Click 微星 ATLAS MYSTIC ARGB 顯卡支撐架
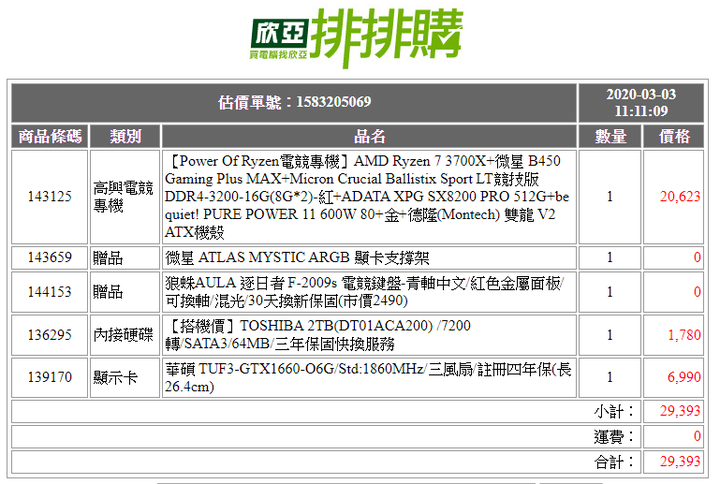The height and width of the screenshot is (484, 720). point(297,258)
